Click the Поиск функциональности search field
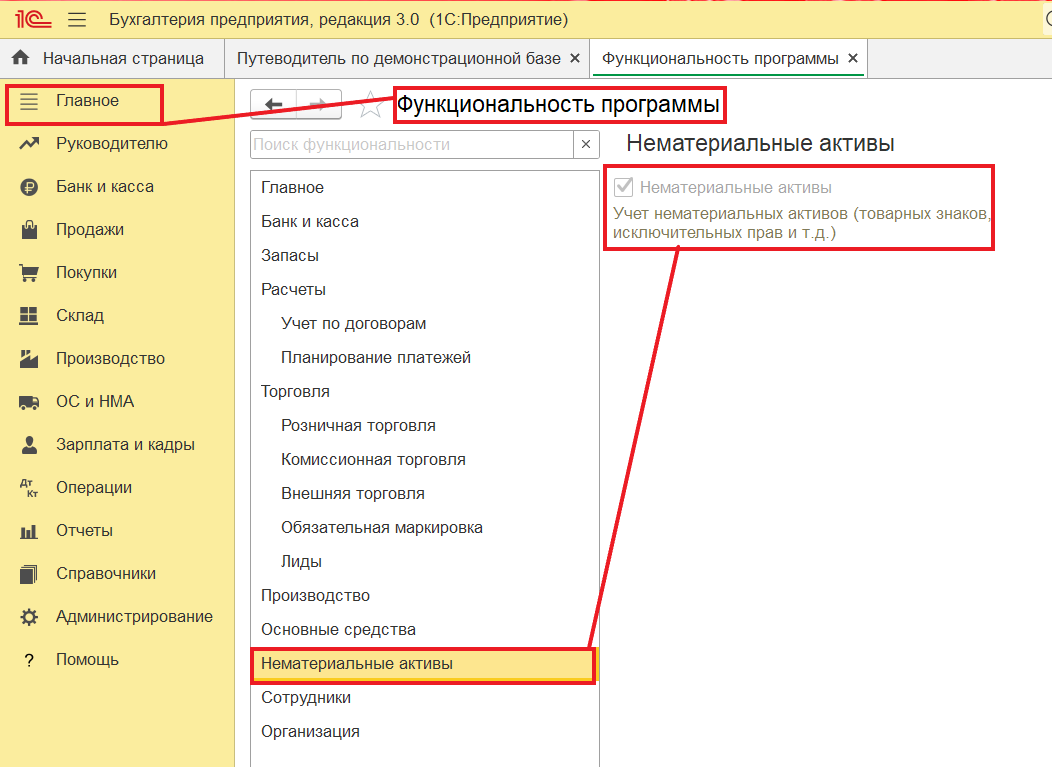 [x=412, y=144]
